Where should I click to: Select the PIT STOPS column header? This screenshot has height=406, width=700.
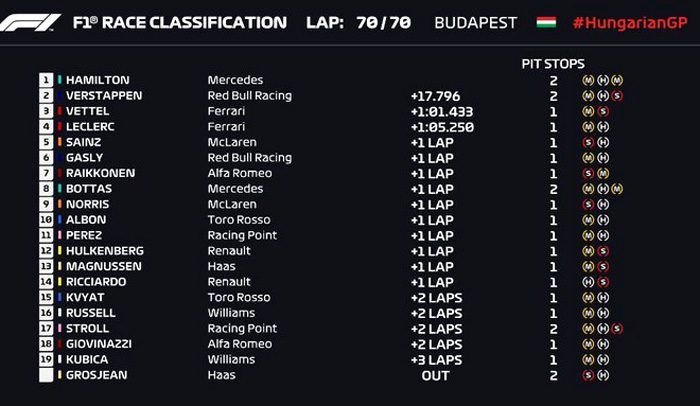tap(553, 63)
